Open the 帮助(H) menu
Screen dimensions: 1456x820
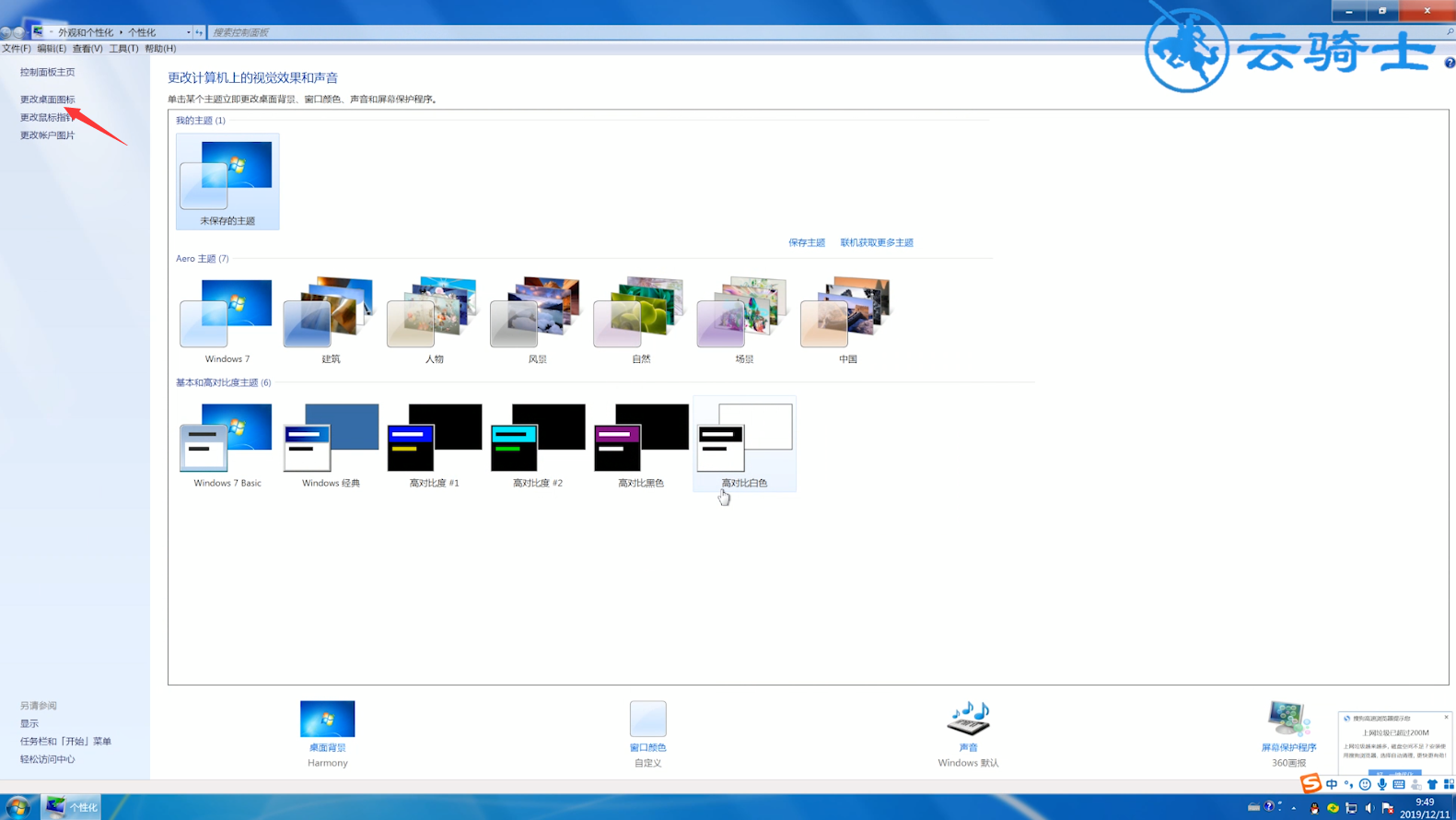(x=160, y=49)
